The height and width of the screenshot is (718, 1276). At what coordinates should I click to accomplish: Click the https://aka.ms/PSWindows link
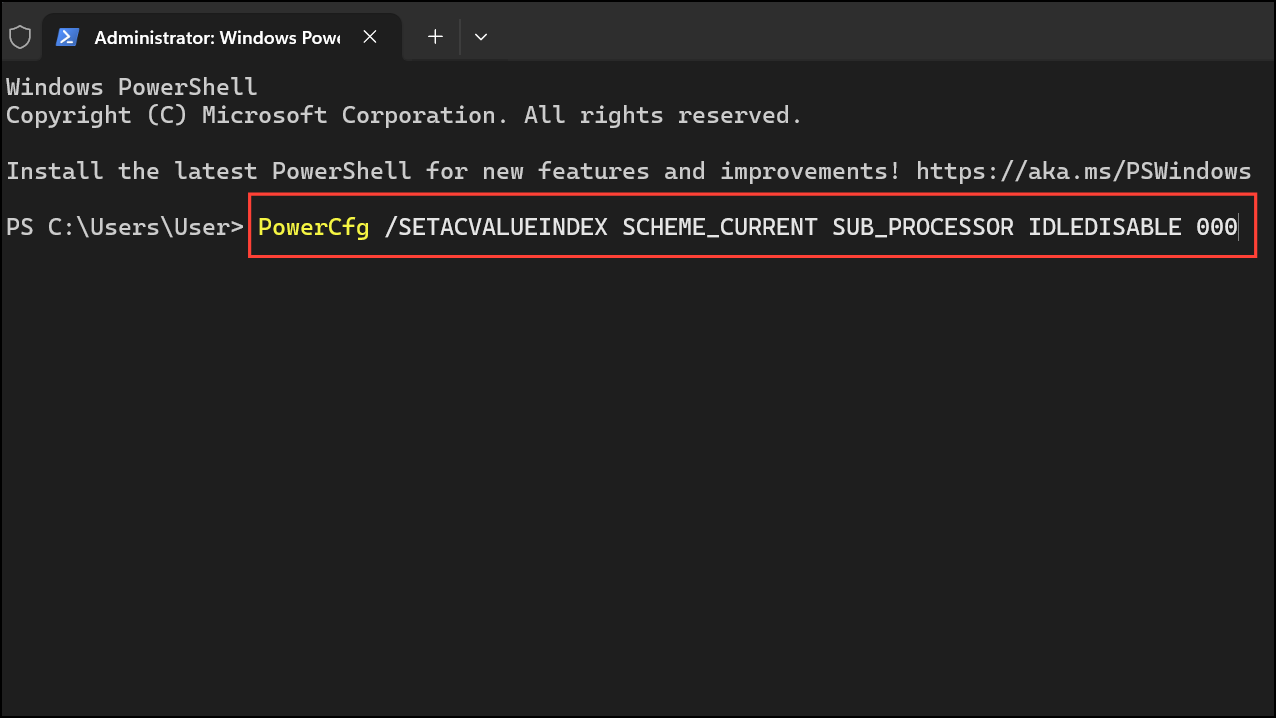tap(1083, 171)
